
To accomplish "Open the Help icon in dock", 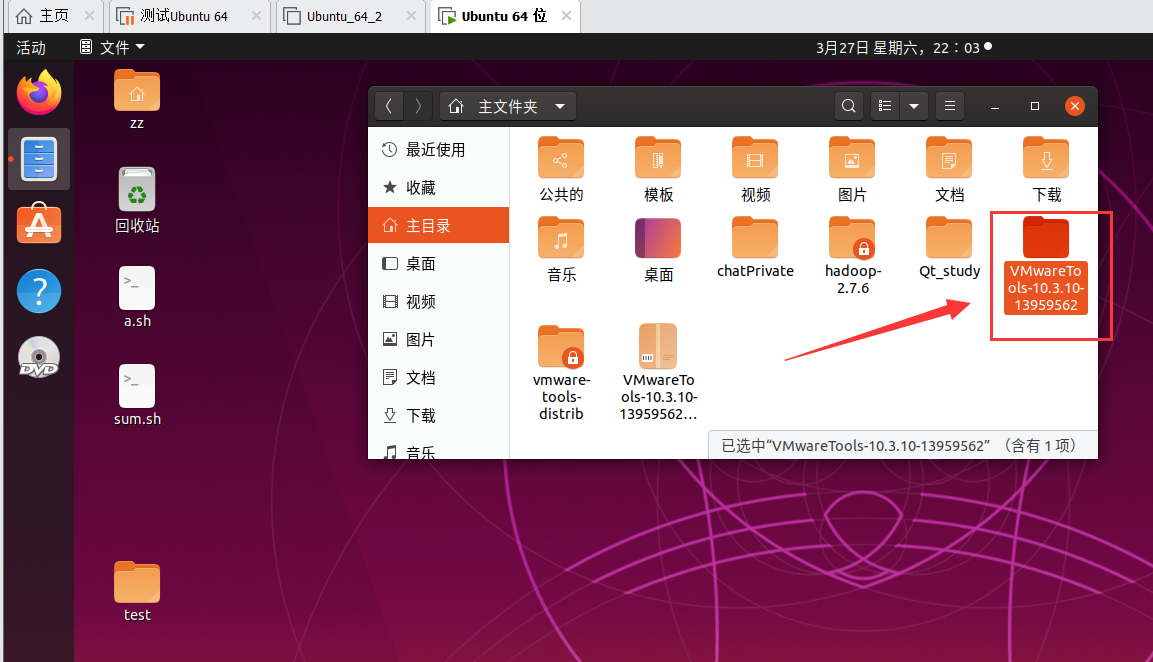I will click(x=39, y=291).
